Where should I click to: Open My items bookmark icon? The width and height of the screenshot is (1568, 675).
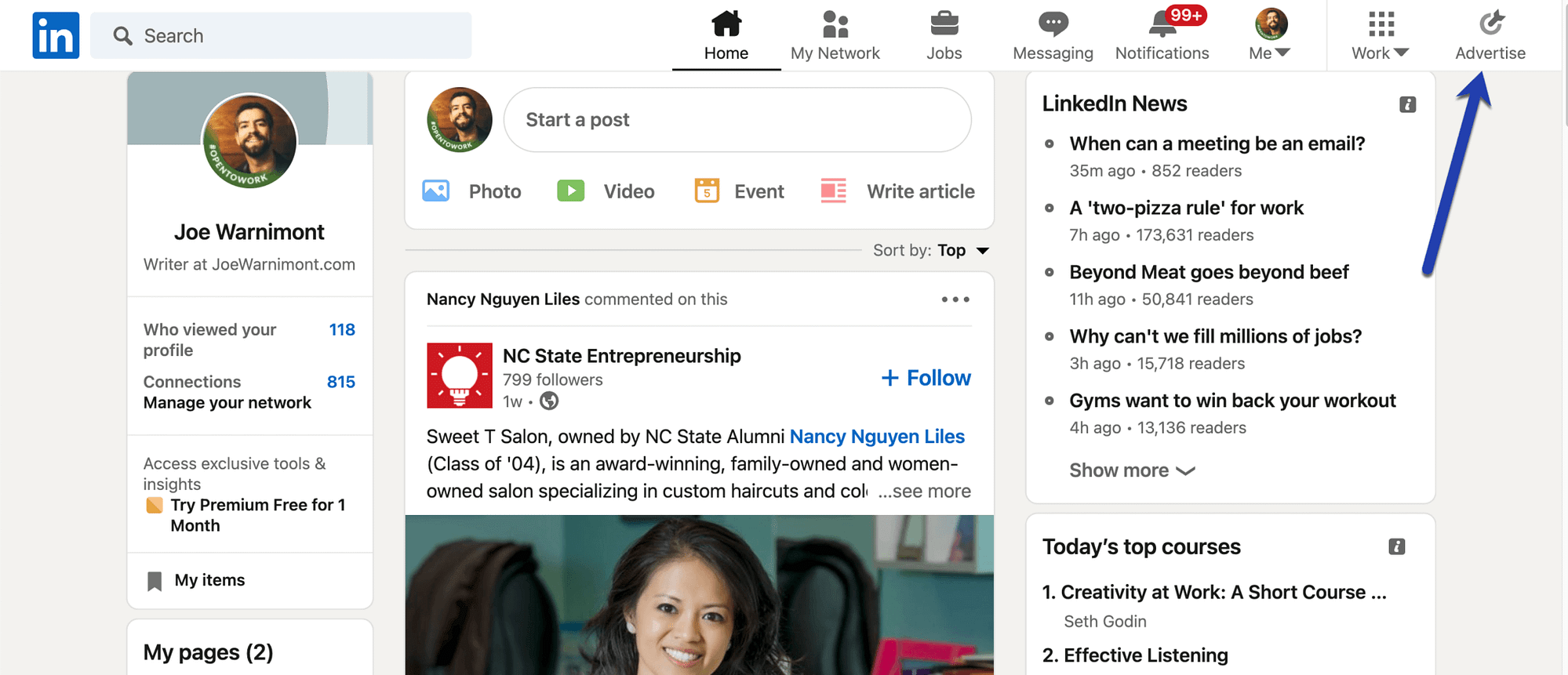click(x=155, y=581)
